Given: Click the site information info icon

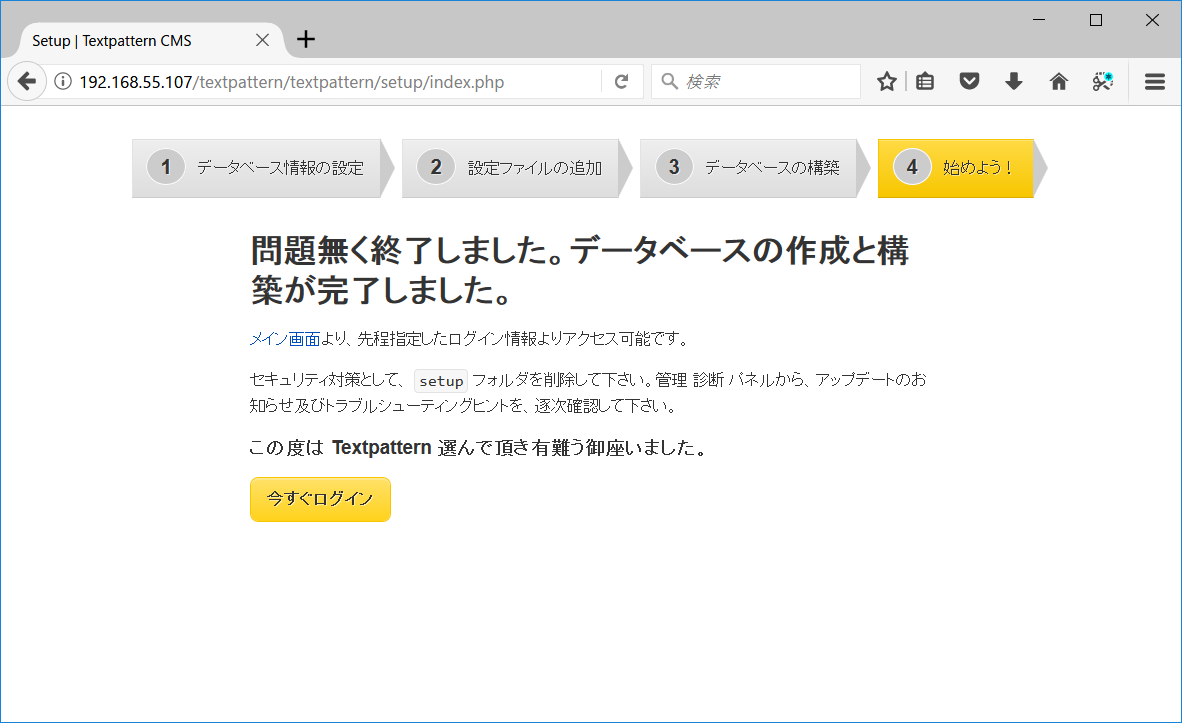Looking at the screenshot, I should click(63, 81).
